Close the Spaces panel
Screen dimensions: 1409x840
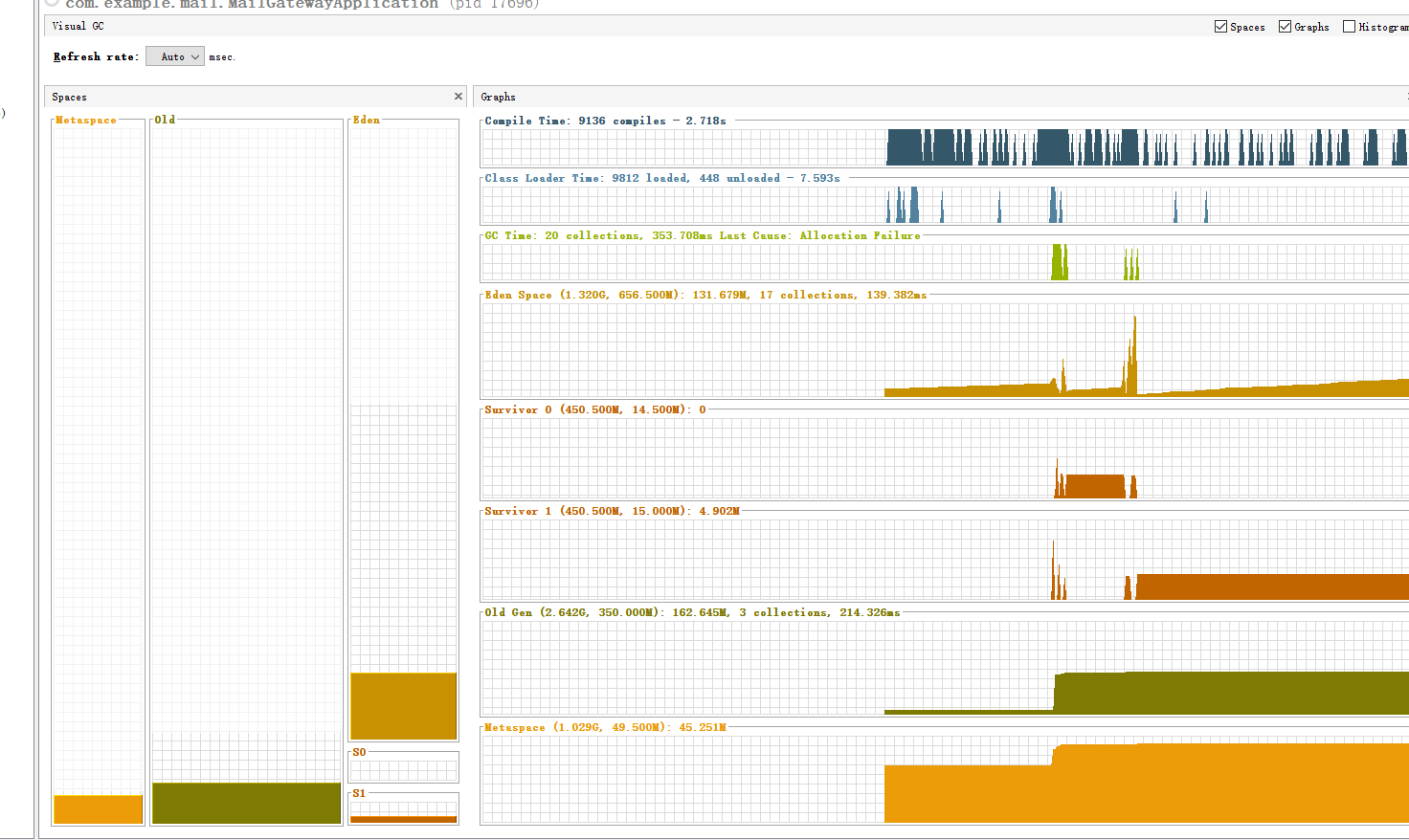458,97
